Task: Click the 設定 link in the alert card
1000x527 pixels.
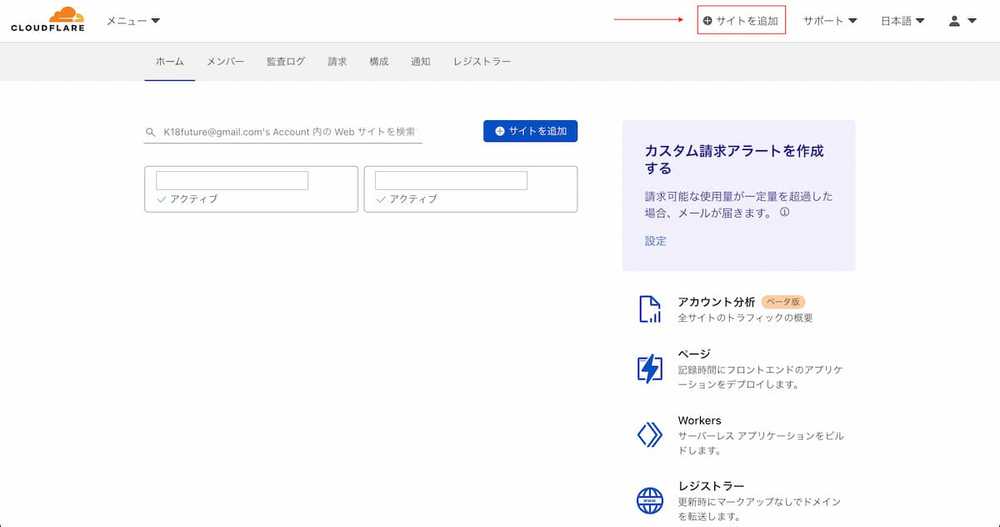Action: click(655, 241)
